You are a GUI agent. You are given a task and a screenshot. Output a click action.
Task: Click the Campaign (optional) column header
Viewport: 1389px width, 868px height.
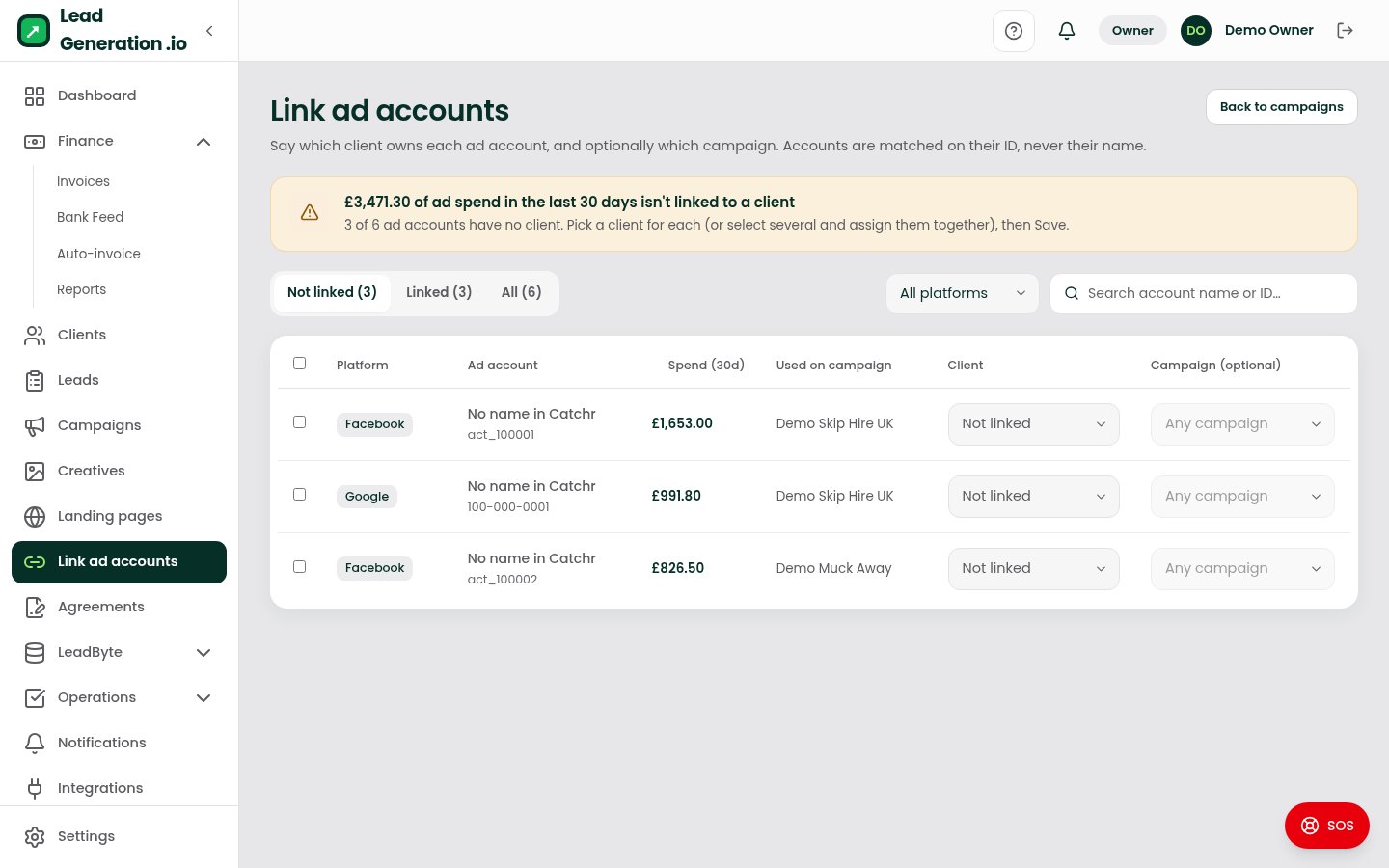[x=1215, y=365]
